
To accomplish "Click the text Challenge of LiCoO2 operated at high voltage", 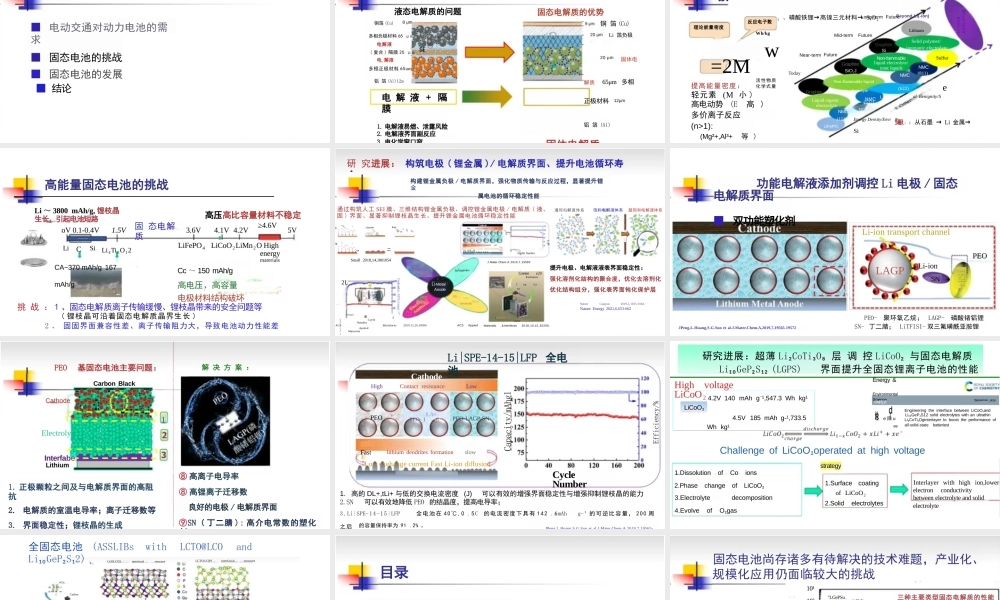I will coord(822,450).
